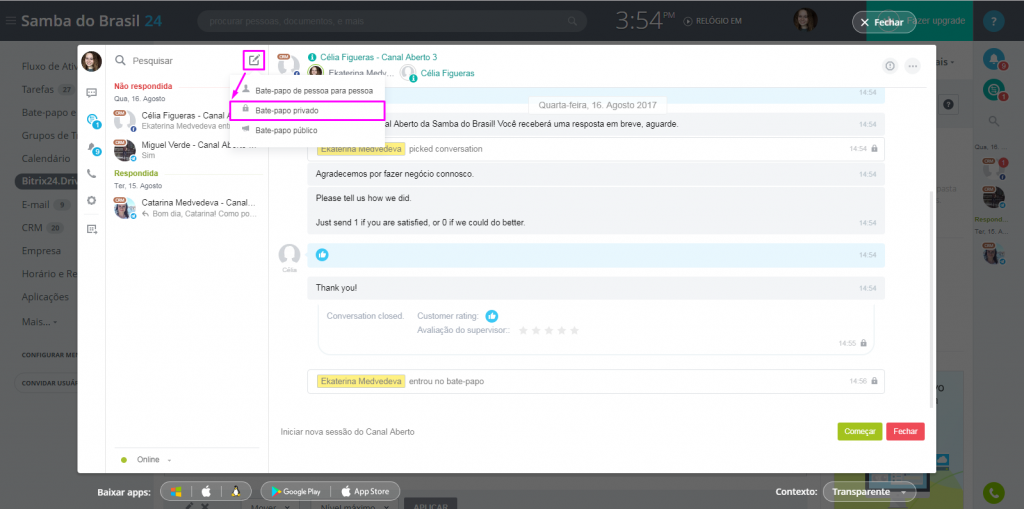The width and height of the screenshot is (1024, 509).
Task: Click the play icon beside RELÓGIO EM
Action: [x=687, y=21]
